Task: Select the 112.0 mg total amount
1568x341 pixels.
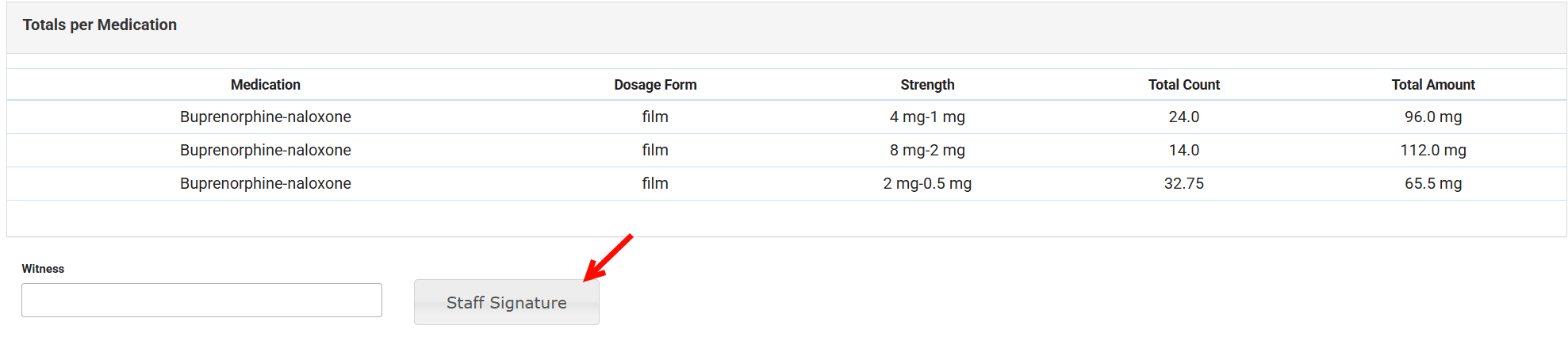Action: [1432, 150]
